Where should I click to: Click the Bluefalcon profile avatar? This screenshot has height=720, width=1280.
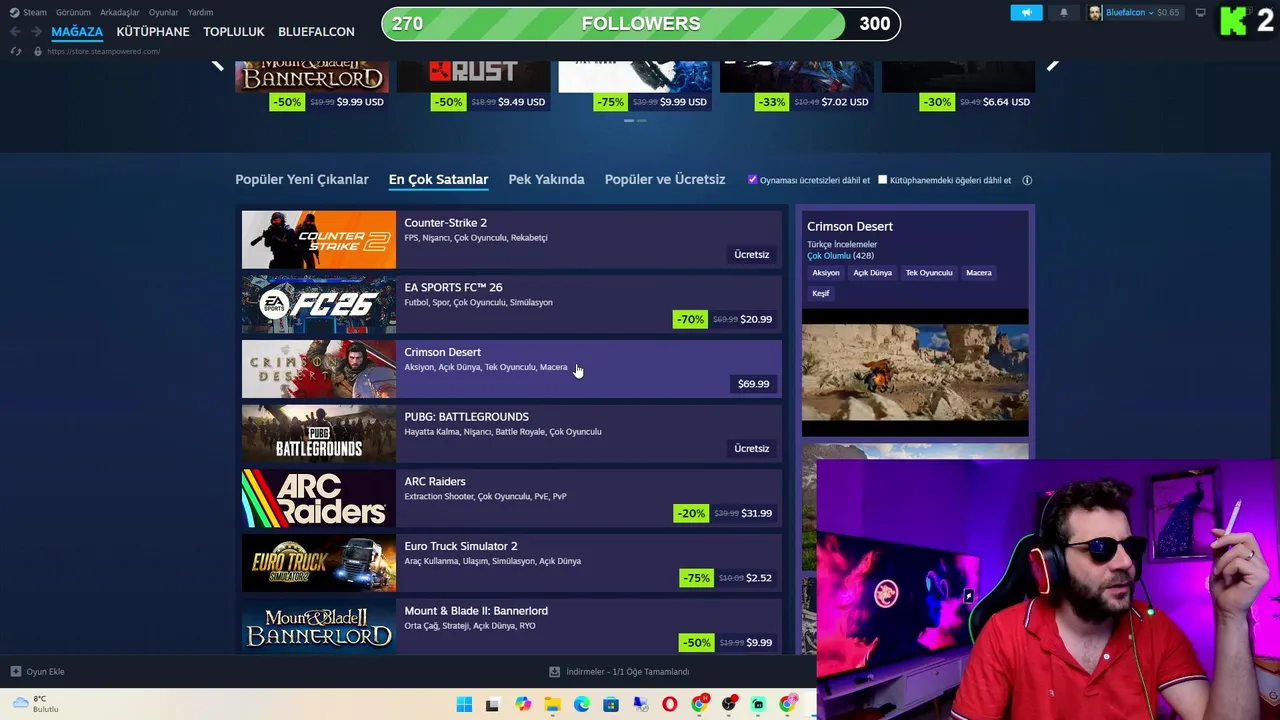[1095, 12]
